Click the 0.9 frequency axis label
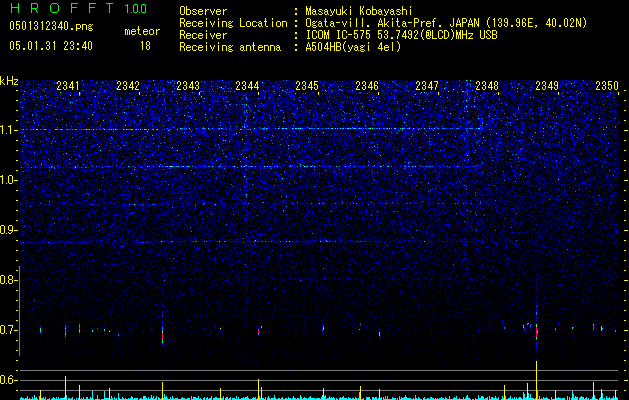Screen dimensions: 629x400 9,230
